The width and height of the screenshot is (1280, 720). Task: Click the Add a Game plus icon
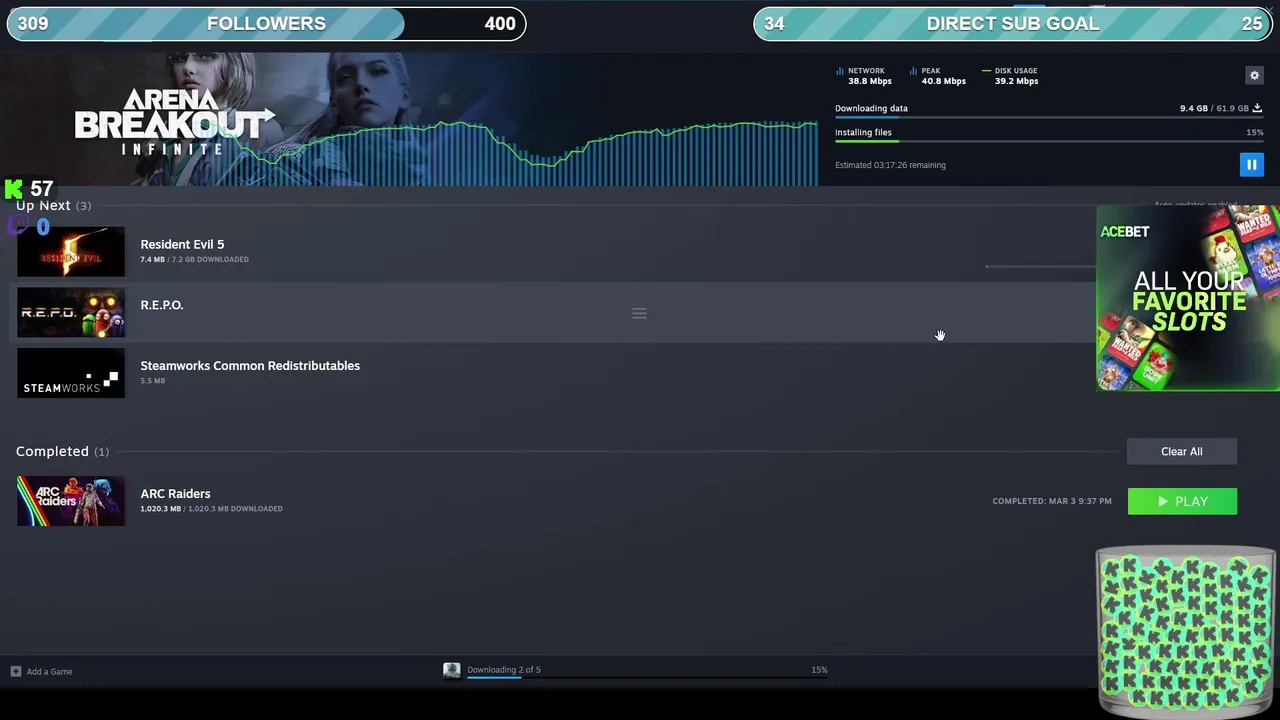coord(15,671)
